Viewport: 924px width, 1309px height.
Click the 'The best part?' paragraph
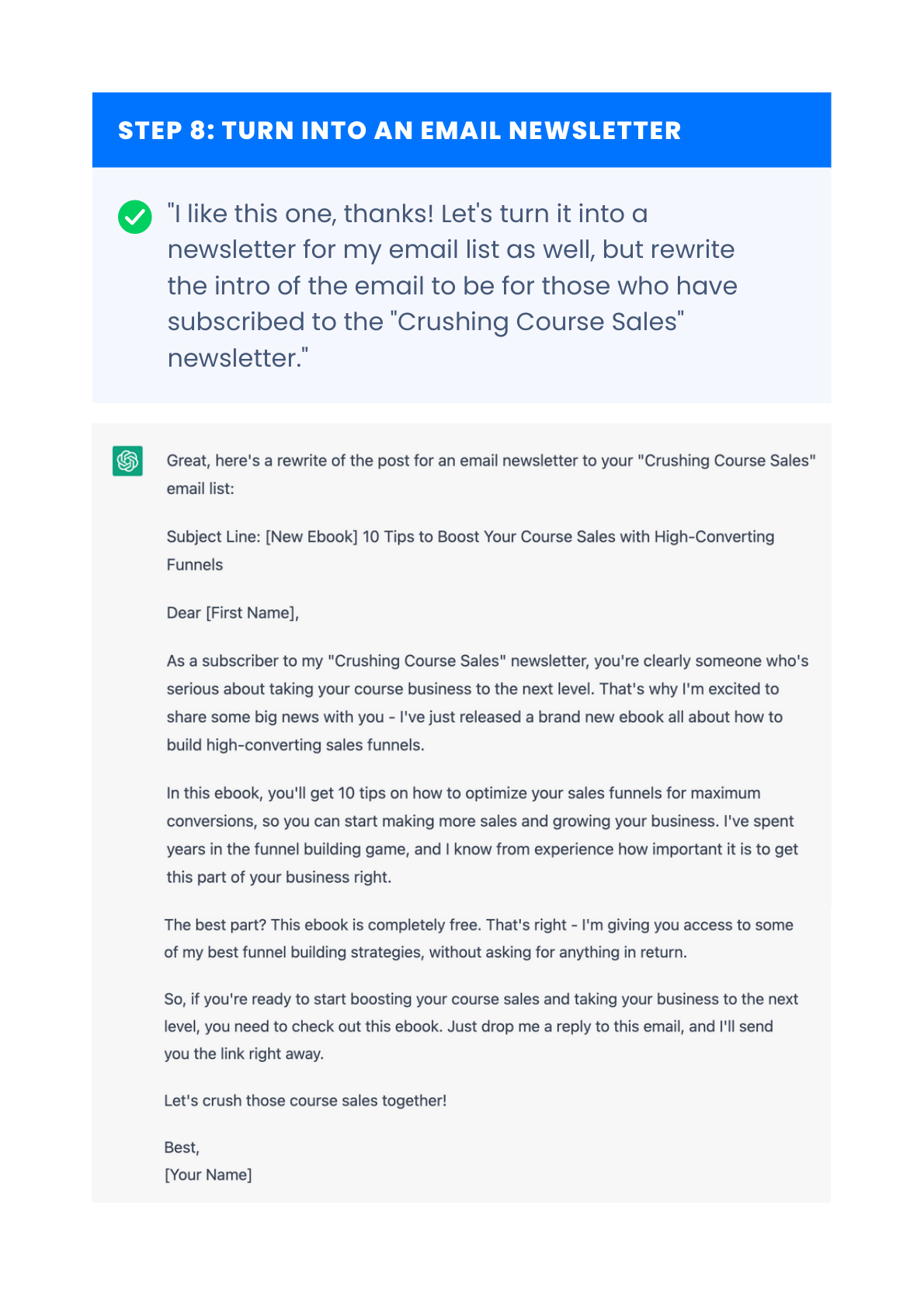tap(478, 938)
